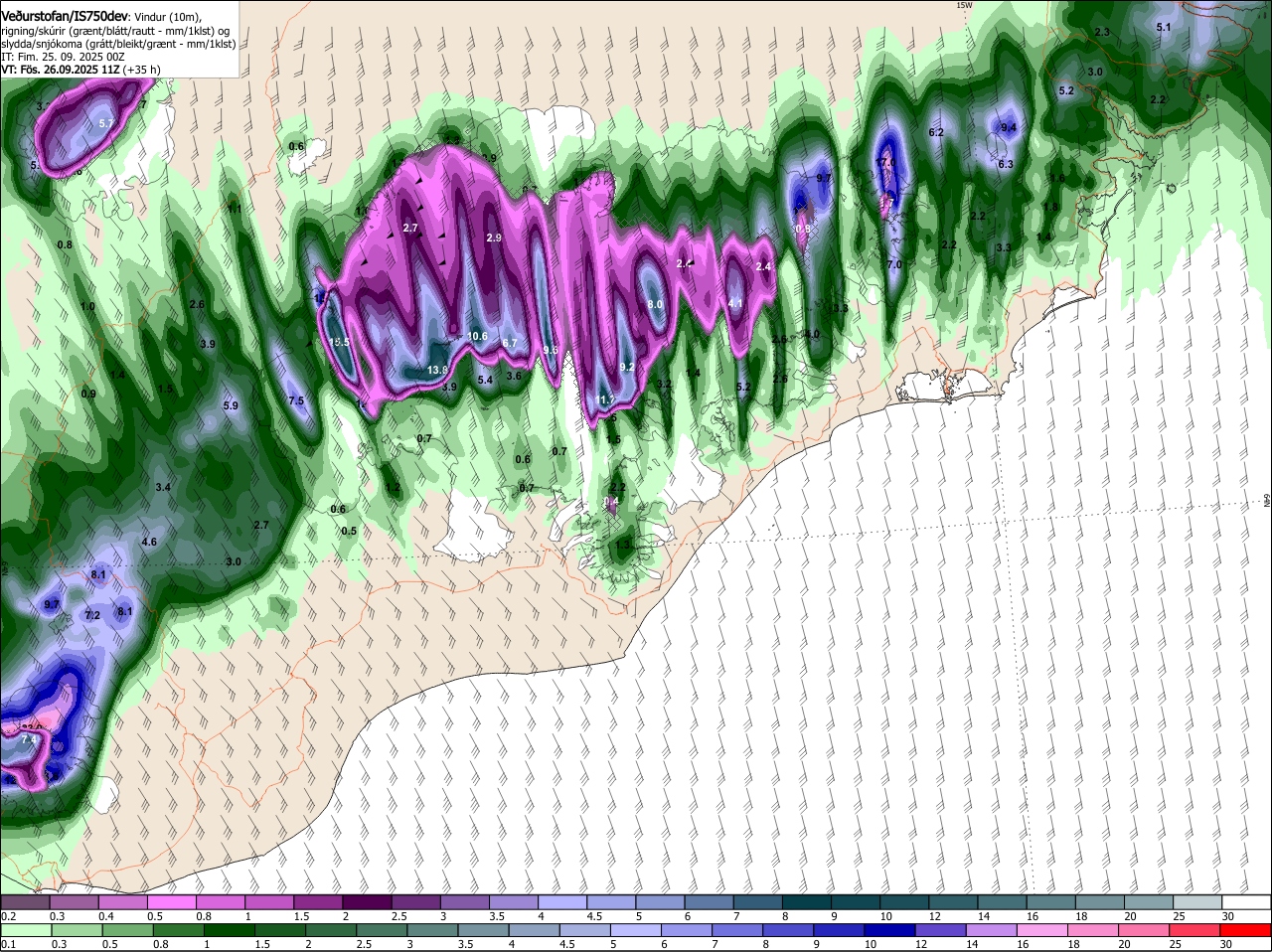Click the 5.9 precipitation value on the map
The image size is (1272, 952).
tap(231, 405)
